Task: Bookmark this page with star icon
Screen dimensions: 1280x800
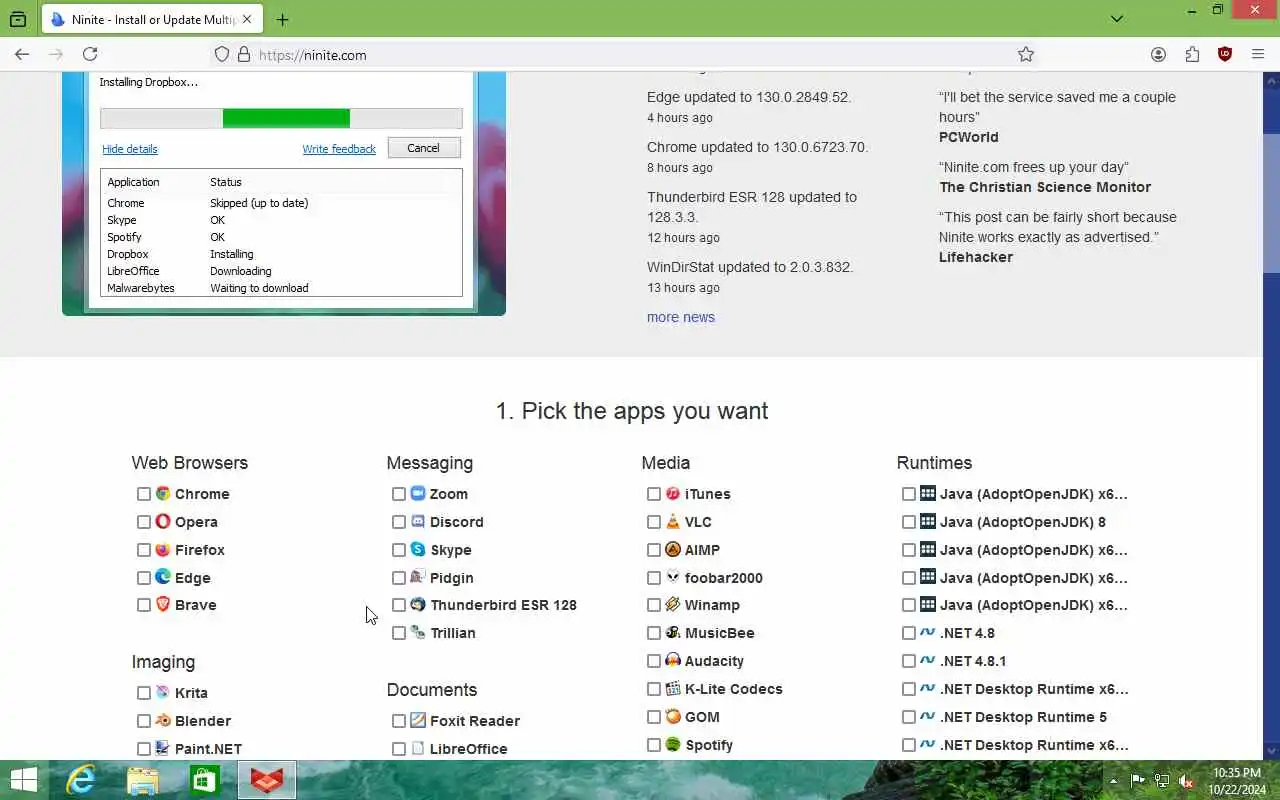Action: pyautogui.click(x=1026, y=55)
